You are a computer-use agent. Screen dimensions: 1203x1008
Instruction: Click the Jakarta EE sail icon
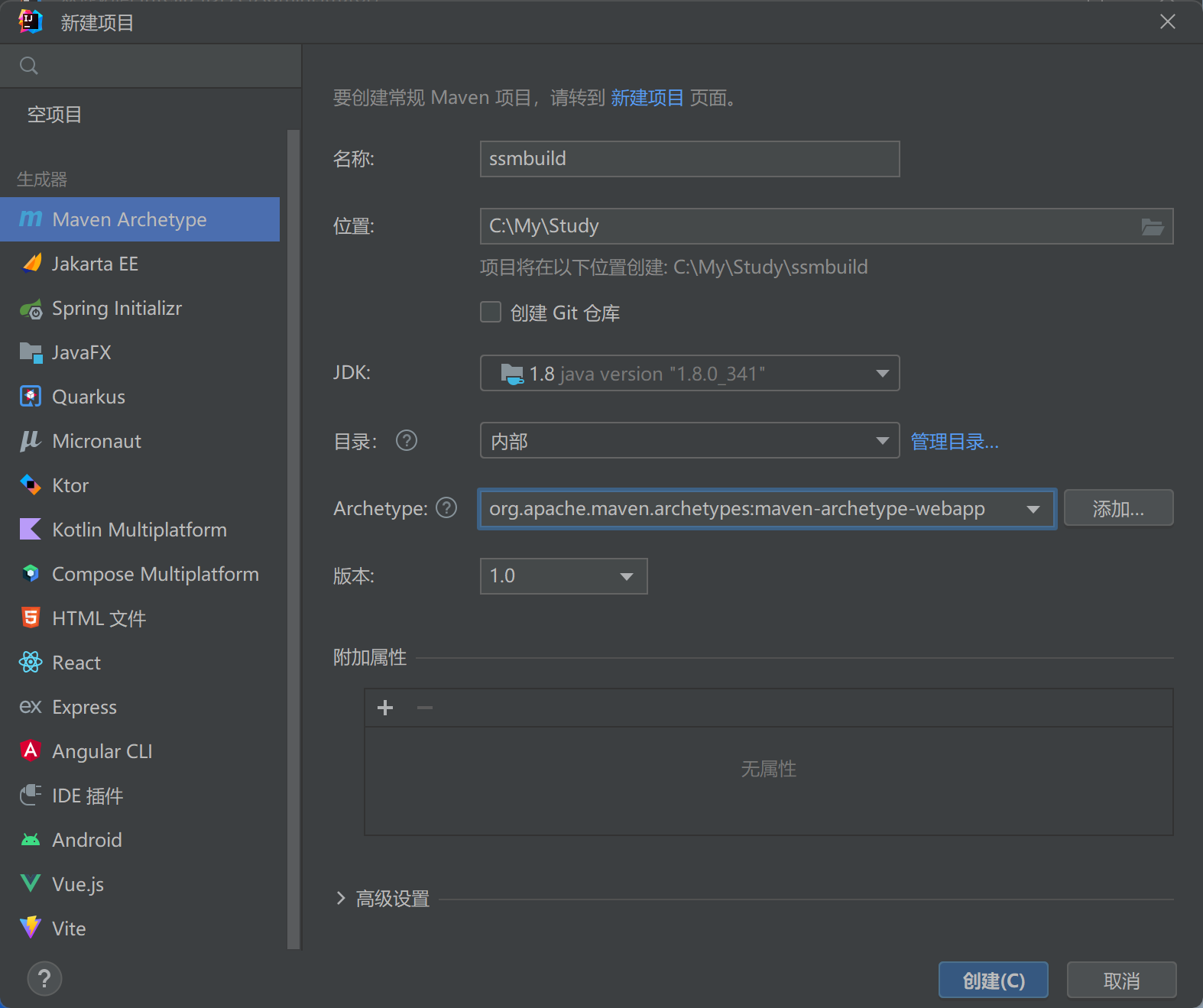tap(31, 264)
